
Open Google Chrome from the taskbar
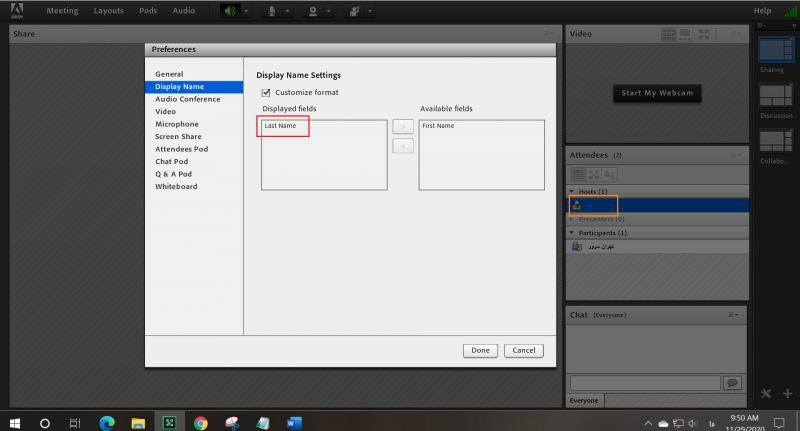pyautogui.click(x=200, y=423)
